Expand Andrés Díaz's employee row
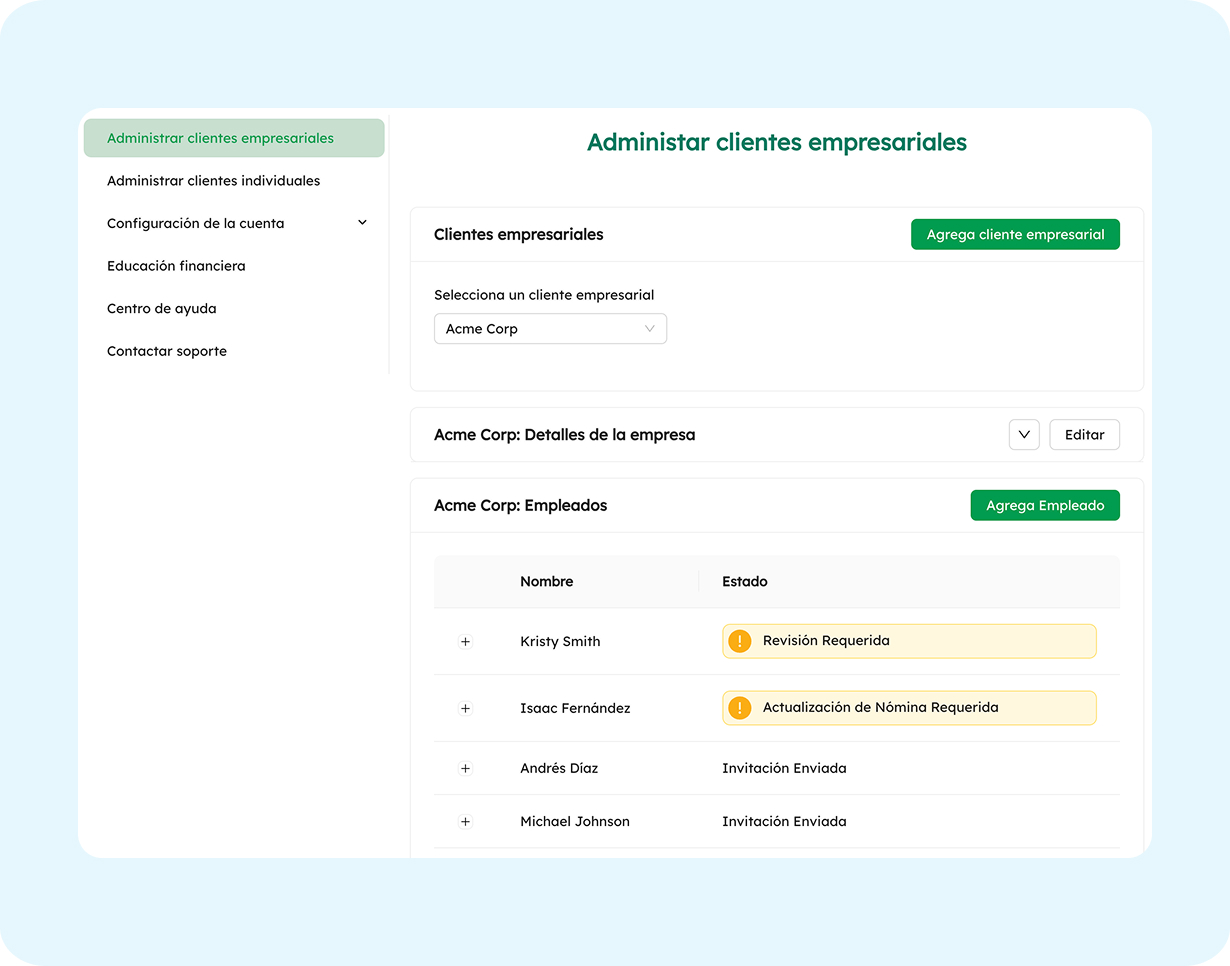Image resolution: width=1230 pixels, height=966 pixels. point(465,768)
